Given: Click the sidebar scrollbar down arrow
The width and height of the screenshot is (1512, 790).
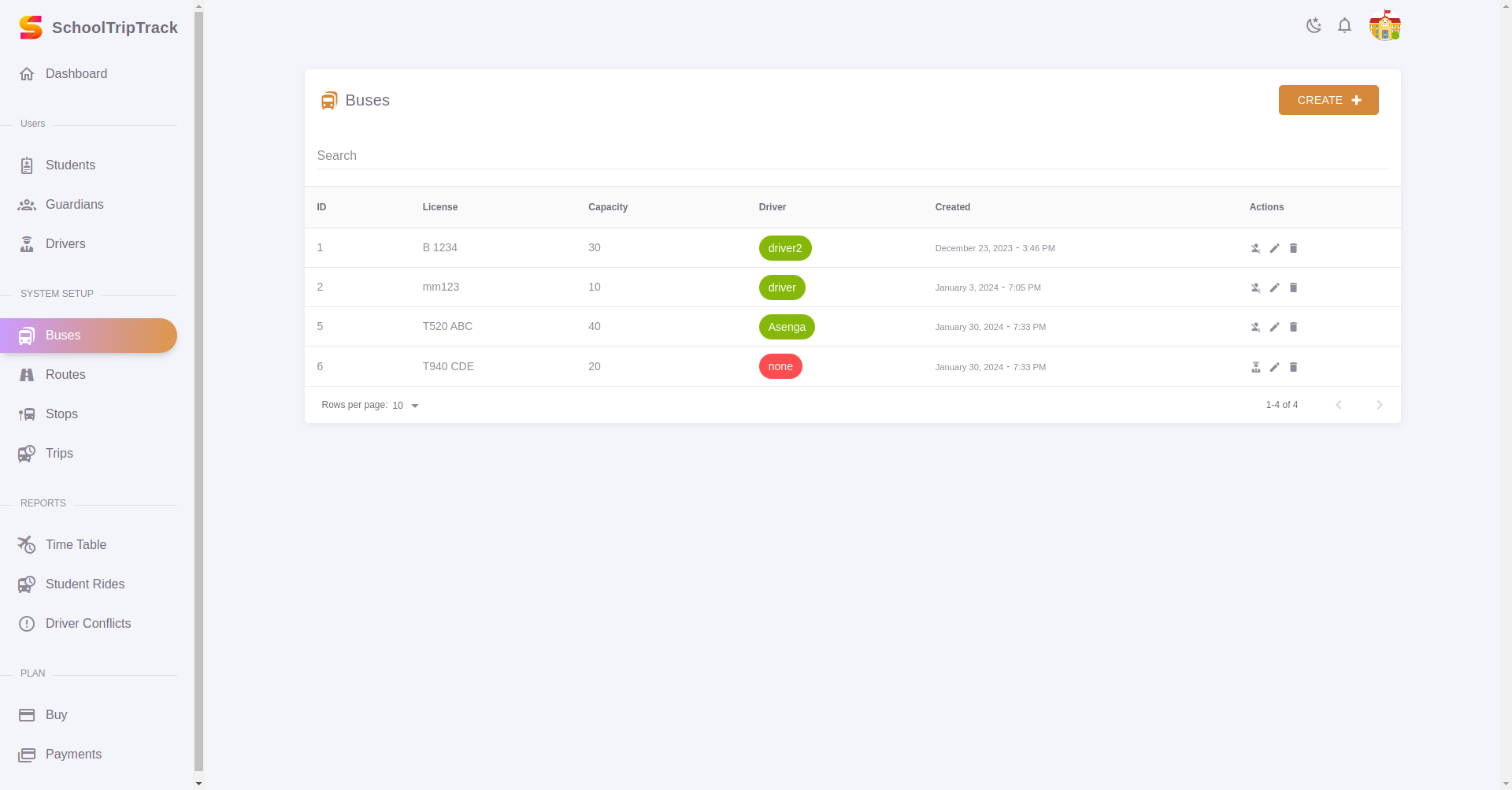Looking at the screenshot, I should pyautogui.click(x=198, y=783).
